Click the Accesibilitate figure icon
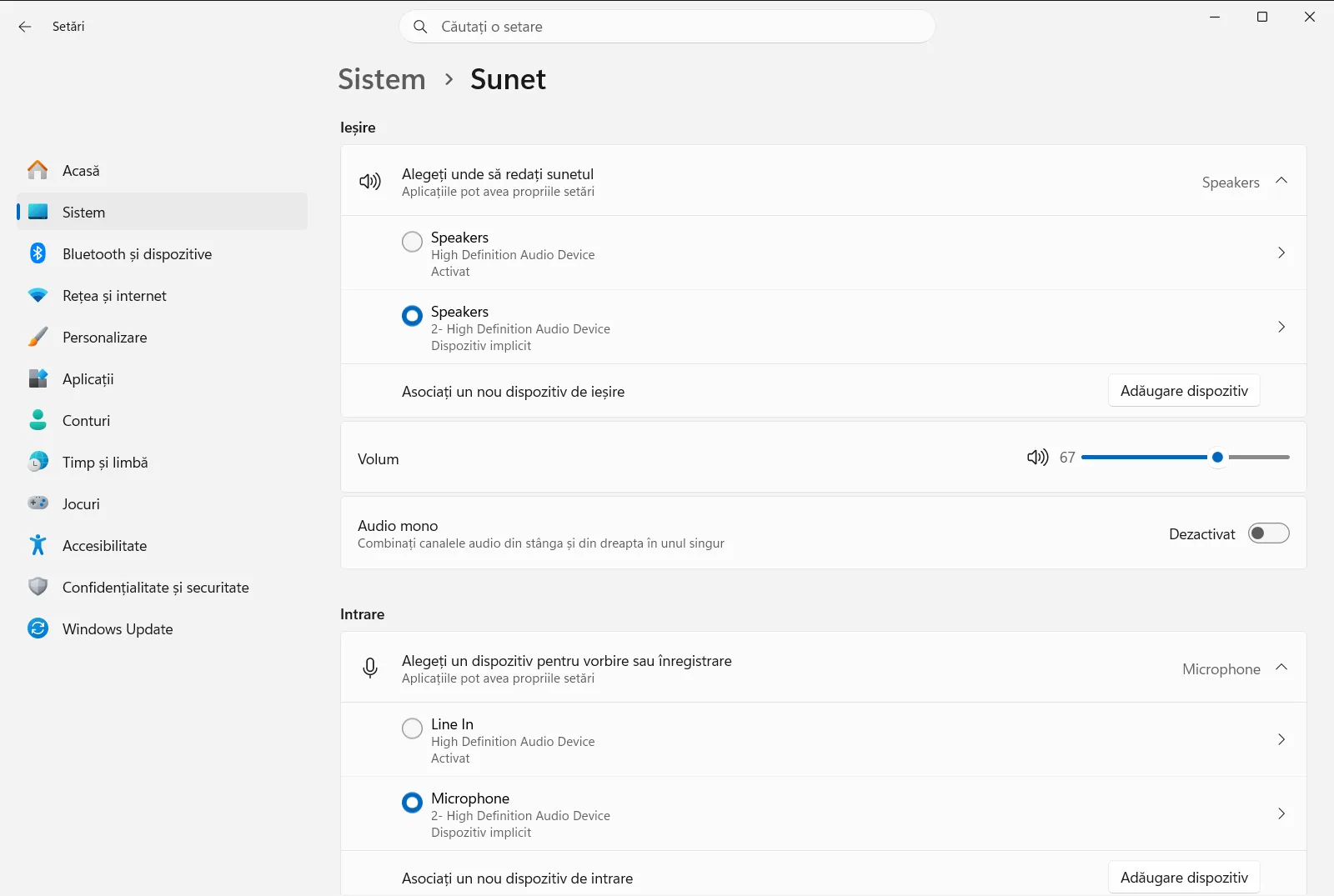 [38, 545]
